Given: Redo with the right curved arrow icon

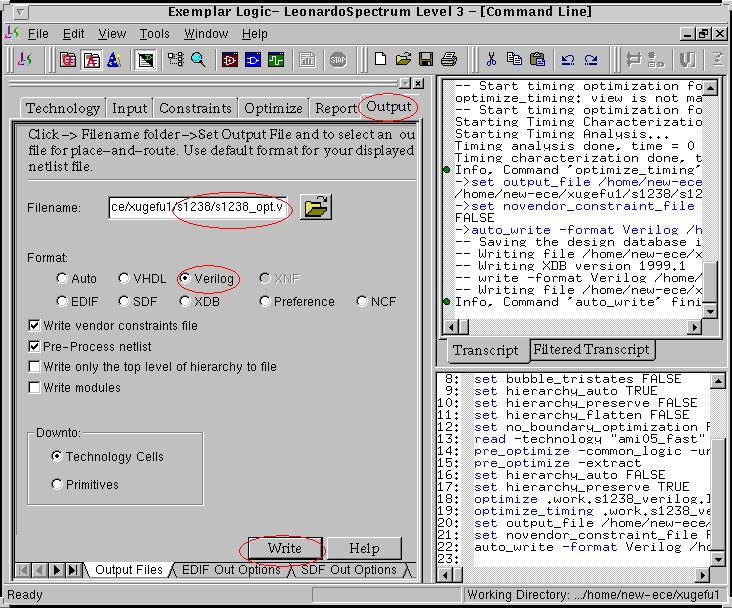Looking at the screenshot, I should [591, 60].
